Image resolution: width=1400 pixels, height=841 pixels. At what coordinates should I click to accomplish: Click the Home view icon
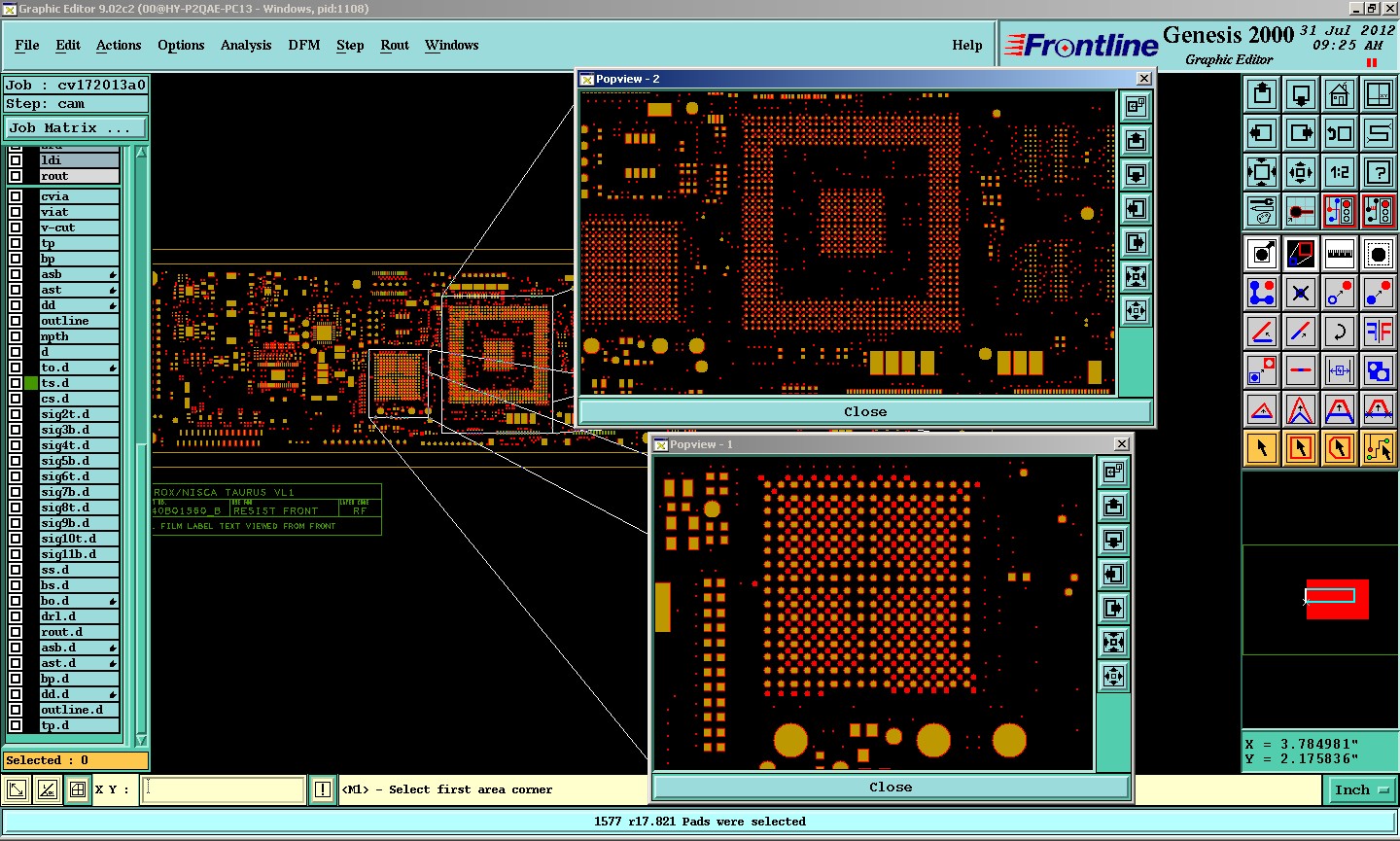click(1340, 94)
